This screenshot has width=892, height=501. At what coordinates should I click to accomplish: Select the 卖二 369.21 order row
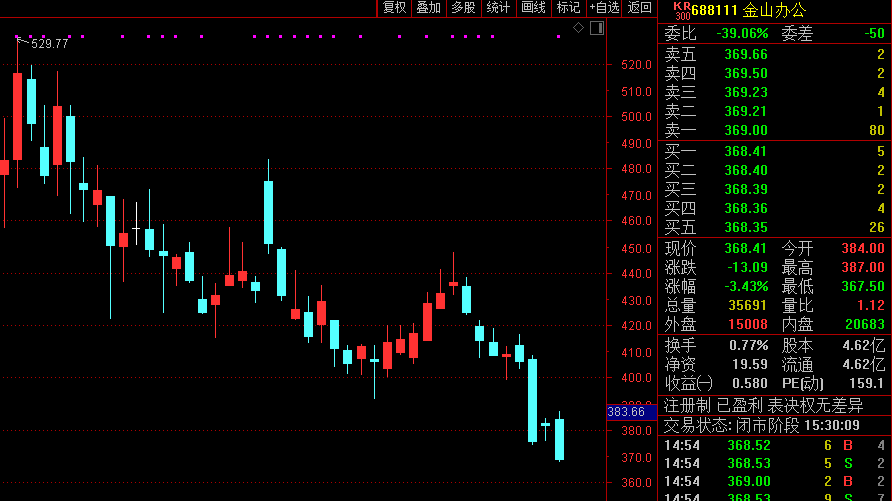pos(775,111)
